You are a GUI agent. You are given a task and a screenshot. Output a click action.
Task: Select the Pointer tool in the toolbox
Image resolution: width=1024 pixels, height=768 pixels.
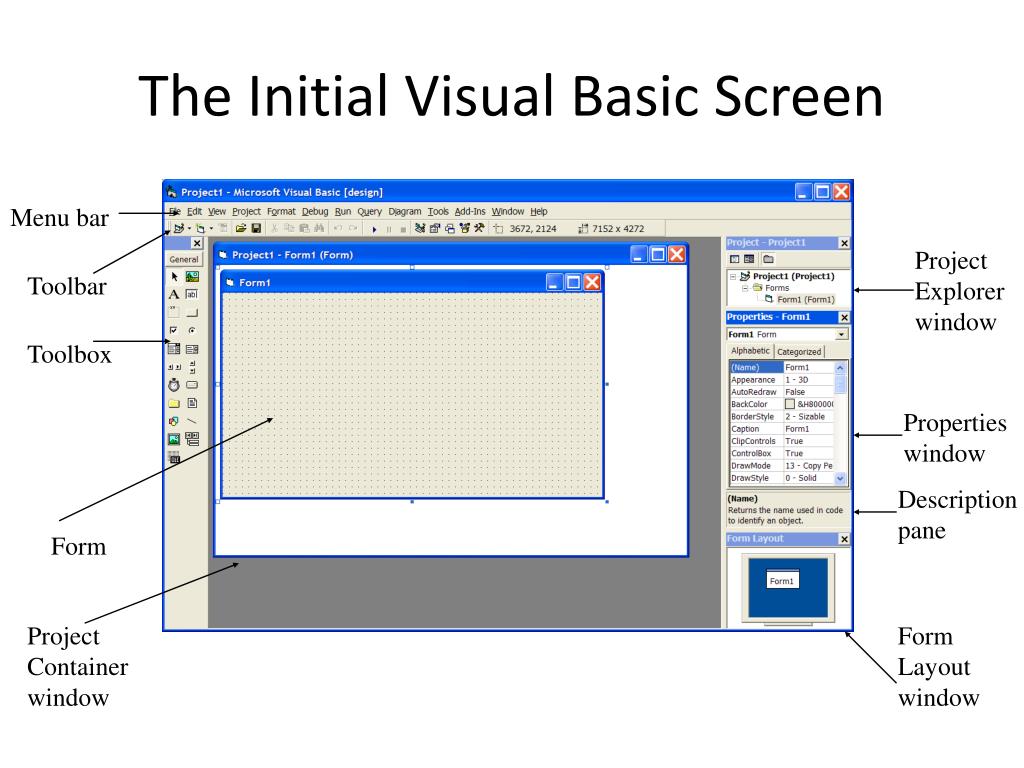click(174, 277)
